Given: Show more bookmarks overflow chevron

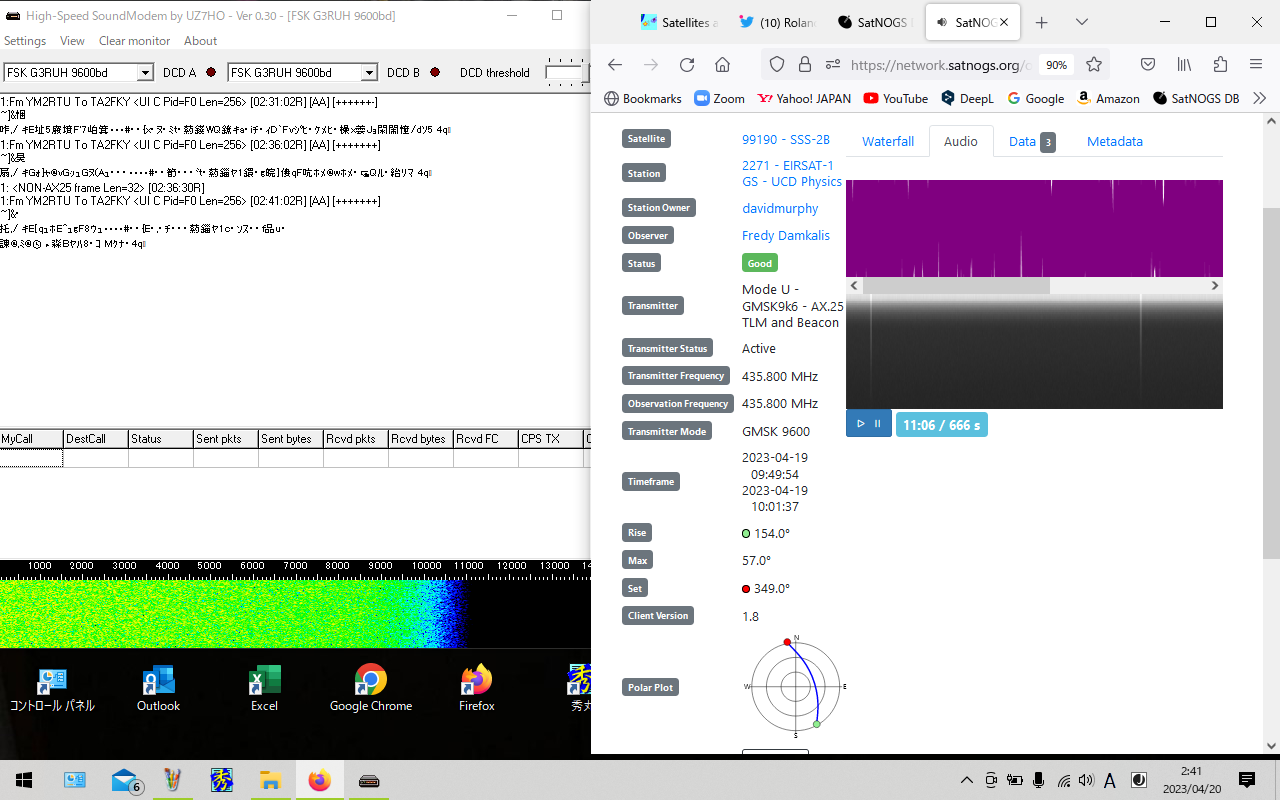Looking at the screenshot, I should click(1259, 98).
